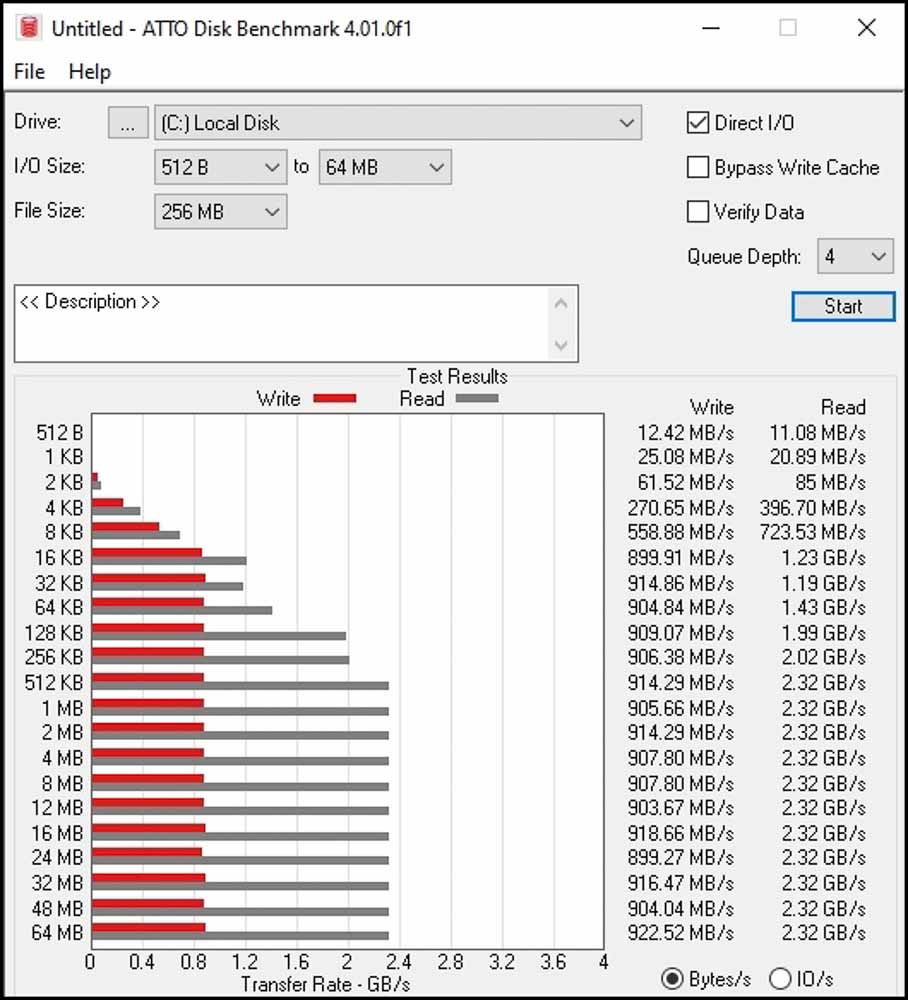The width and height of the screenshot is (908, 1000).
Task: Open the 64 MB maximum I/O size dropdown
Action: tap(385, 167)
